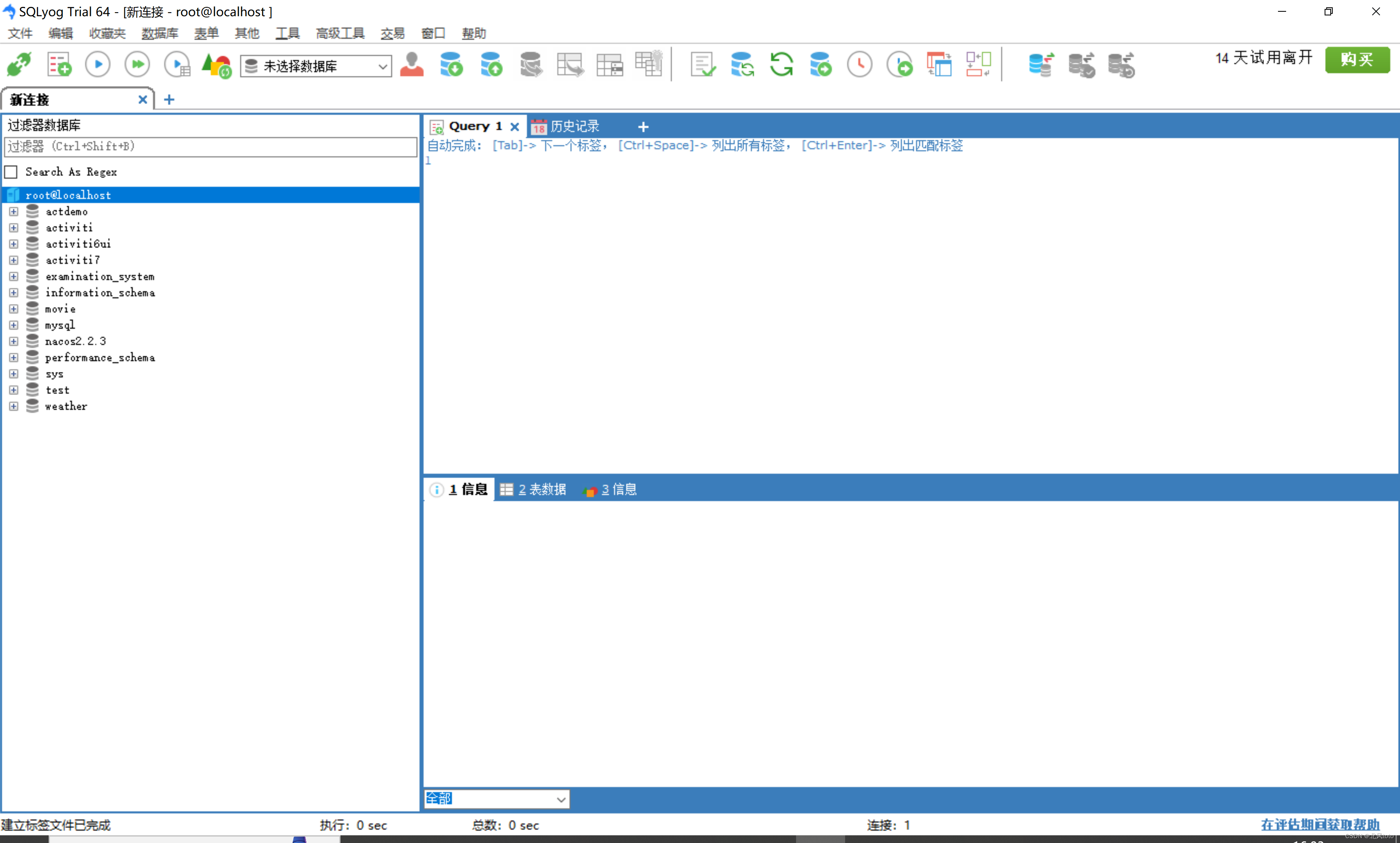Open the bottom filter dropdown
The height and width of the screenshot is (843, 1400).
497,799
